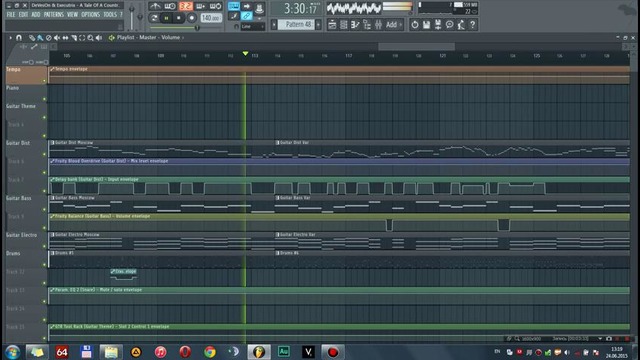640x360 pixels.
Task: Go to the previous pattern with the left arrow
Action: point(274,24)
